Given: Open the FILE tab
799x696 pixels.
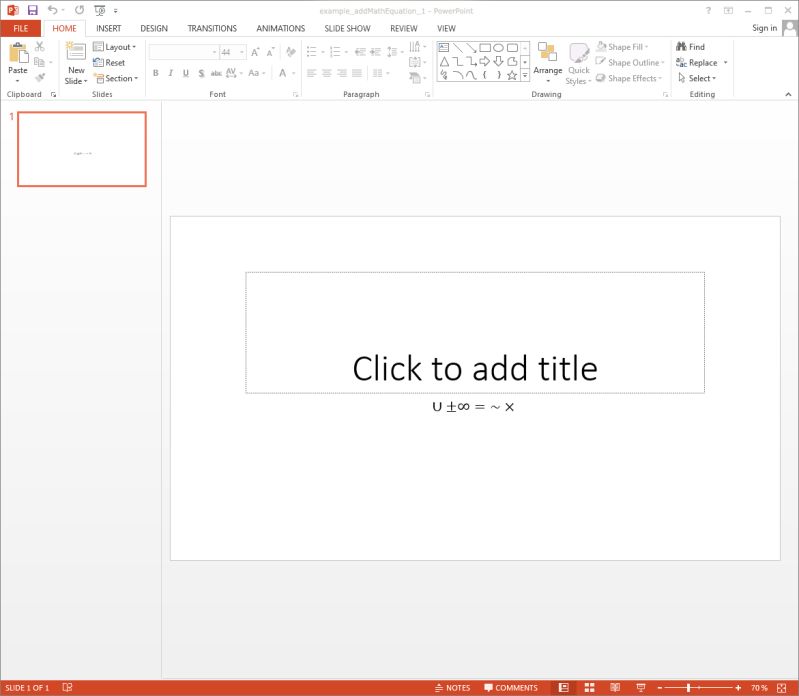Looking at the screenshot, I should [21, 29].
